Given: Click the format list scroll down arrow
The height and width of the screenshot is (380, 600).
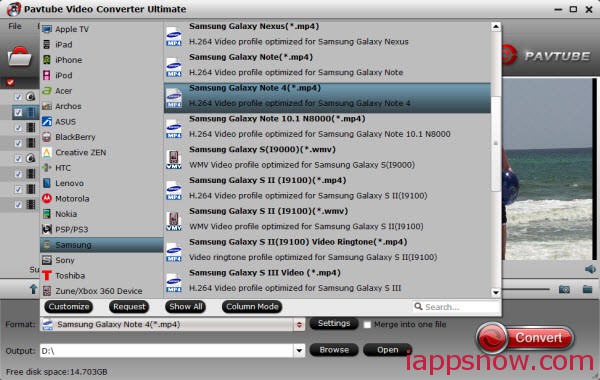Looking at the screenshot, I should pos(496,293).
